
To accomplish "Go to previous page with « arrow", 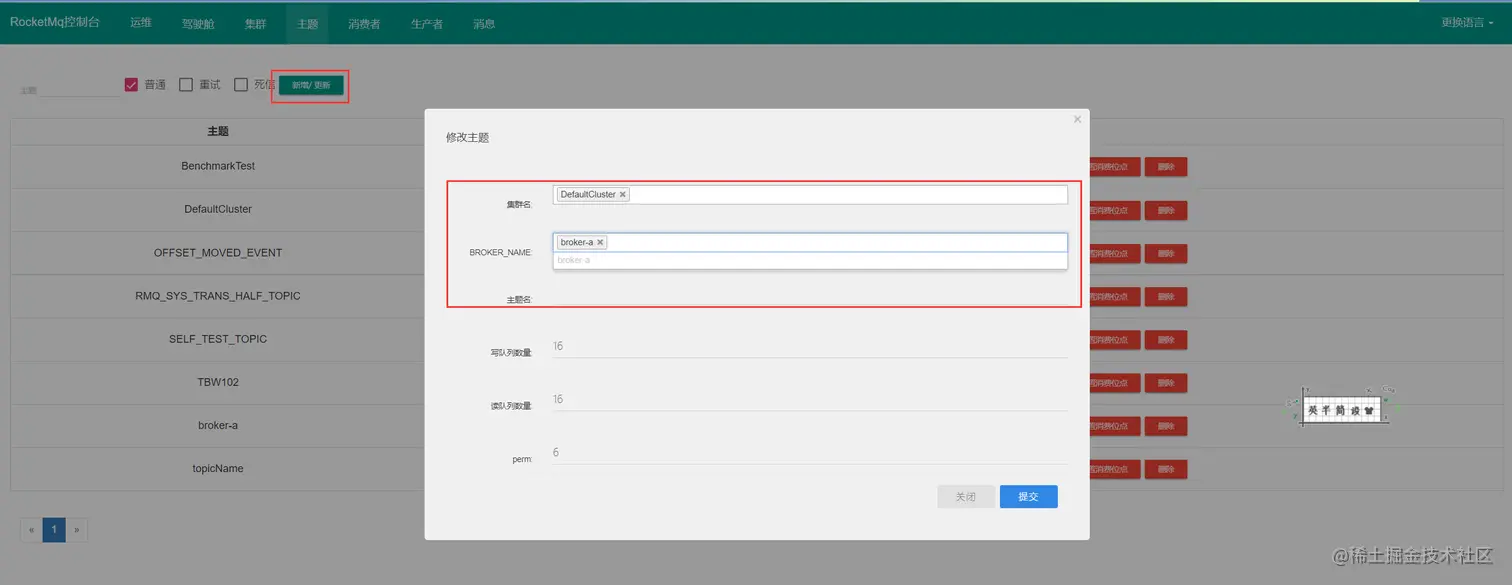I will pos(32,530).
